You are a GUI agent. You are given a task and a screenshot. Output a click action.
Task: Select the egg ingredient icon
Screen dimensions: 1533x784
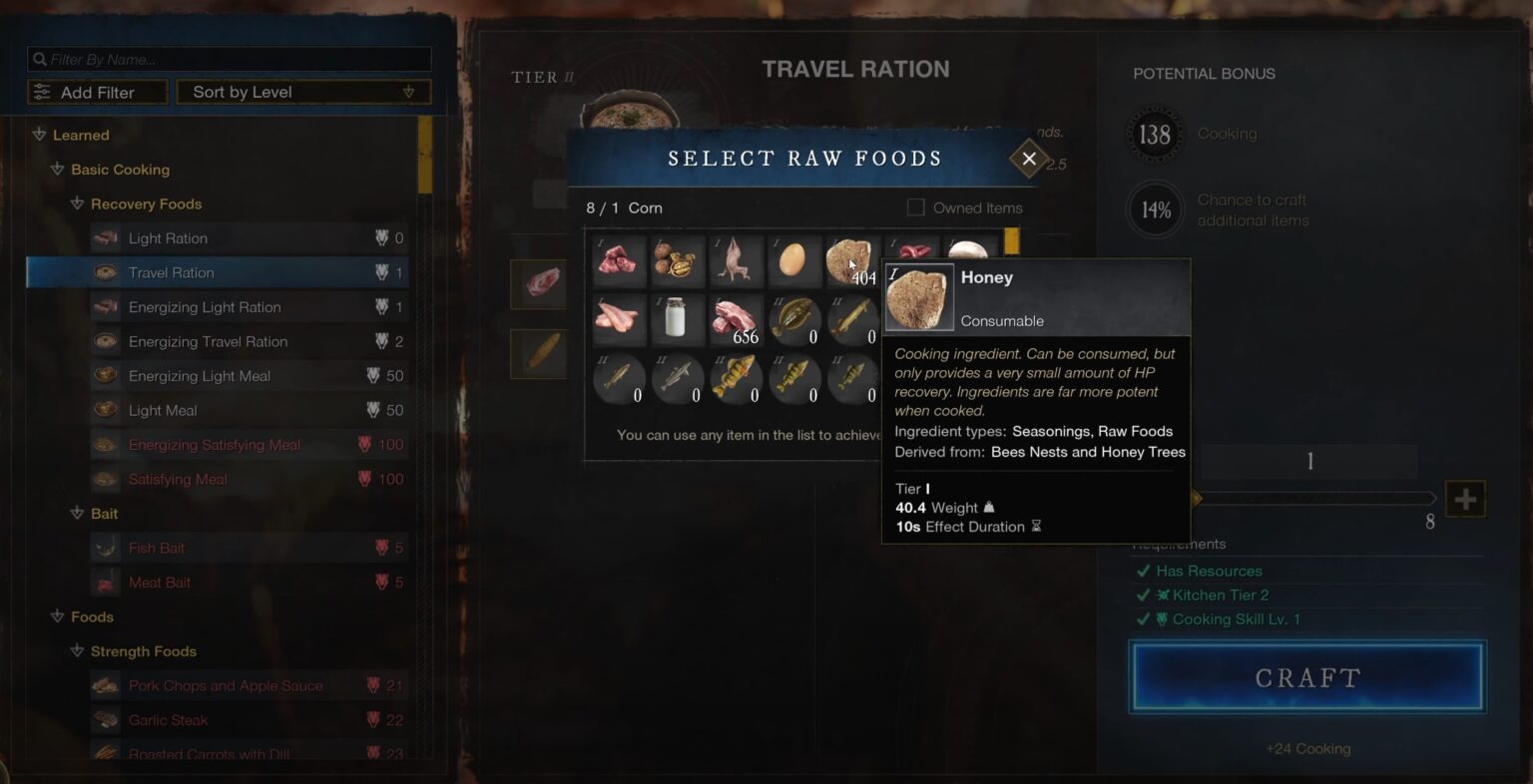794,260
